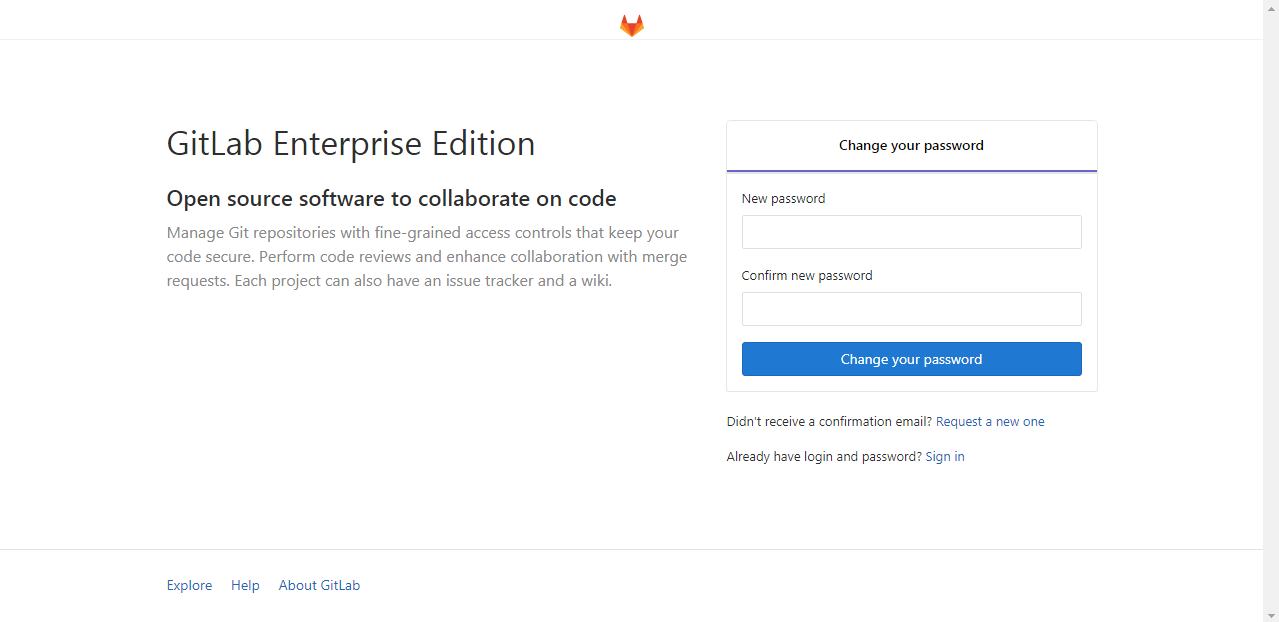The image size is (1279, 622).
Task: Click the scrollbar down arrow
Action: click(1271, 614)
